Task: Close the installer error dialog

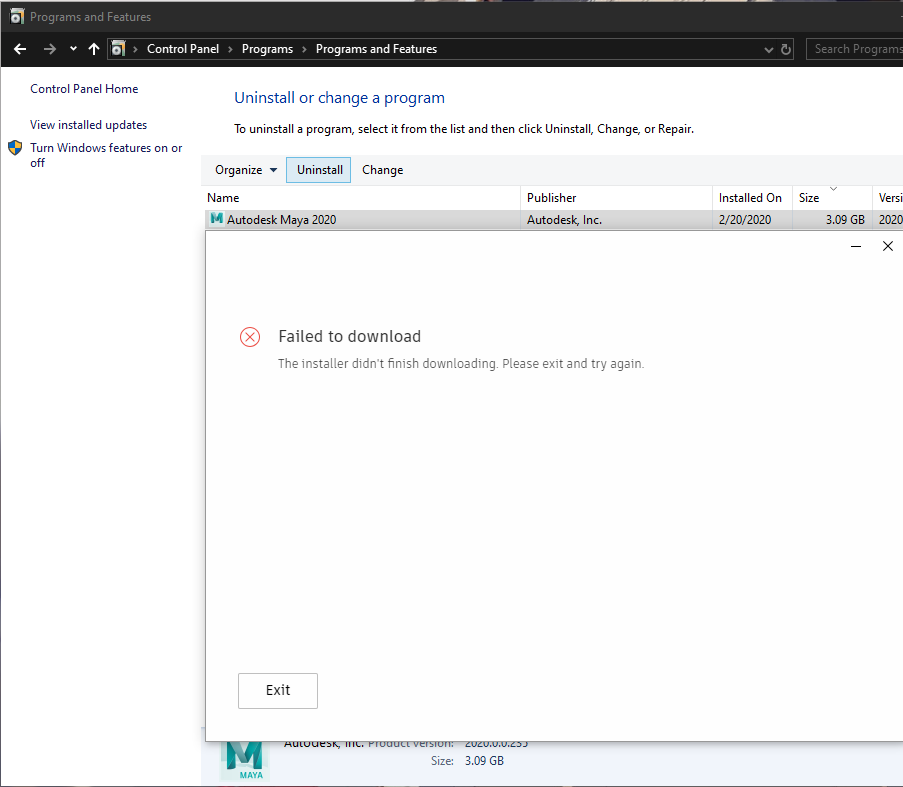Action: pos(887,246)
